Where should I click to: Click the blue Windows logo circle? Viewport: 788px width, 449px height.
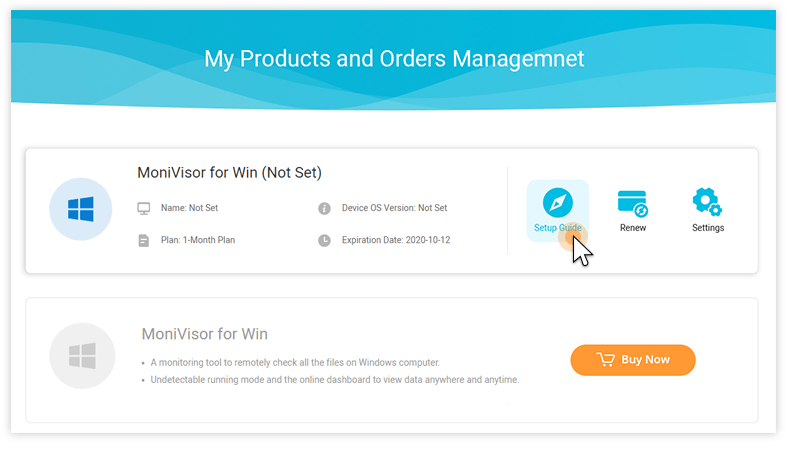(x=80, y=209)
